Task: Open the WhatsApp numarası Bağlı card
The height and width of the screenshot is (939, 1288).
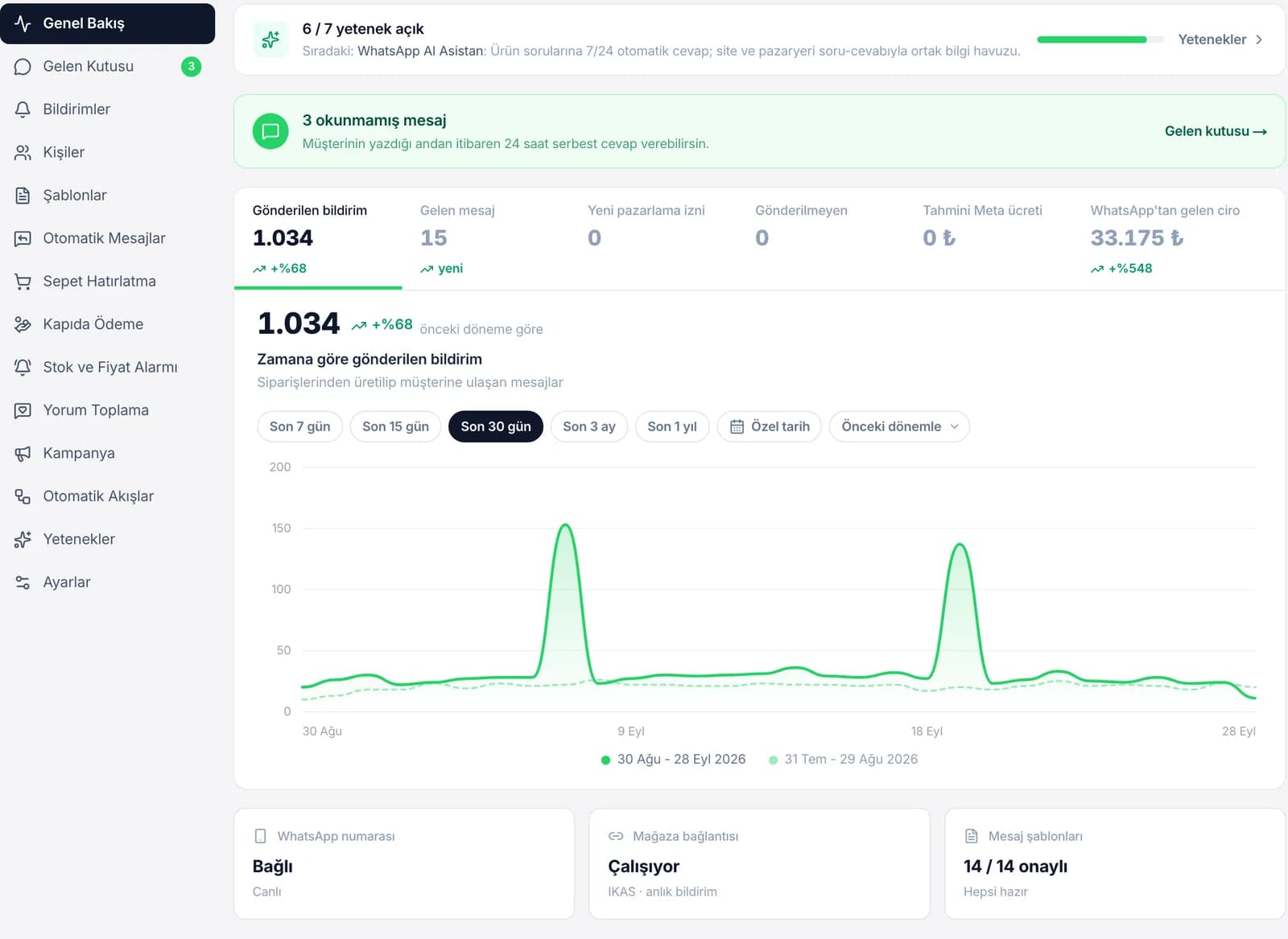Action: (x=404, y=863)
